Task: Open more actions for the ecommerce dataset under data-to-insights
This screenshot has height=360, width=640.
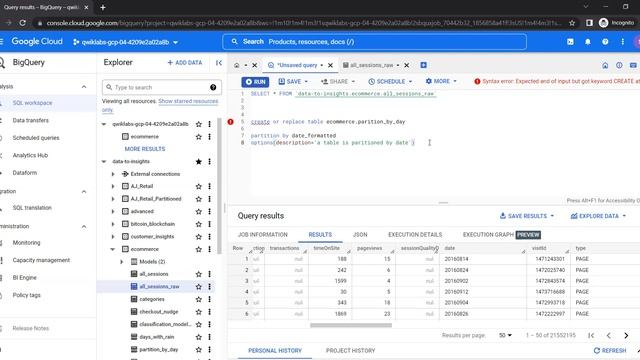Action: (209, 249)
